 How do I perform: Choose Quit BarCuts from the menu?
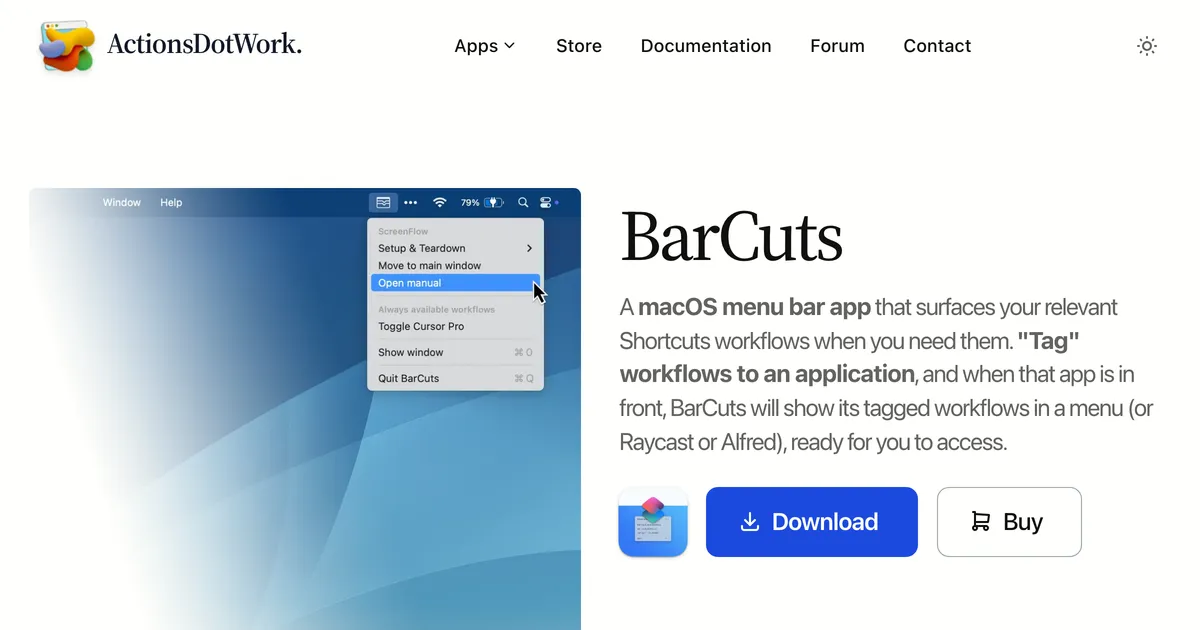[456, 378]
